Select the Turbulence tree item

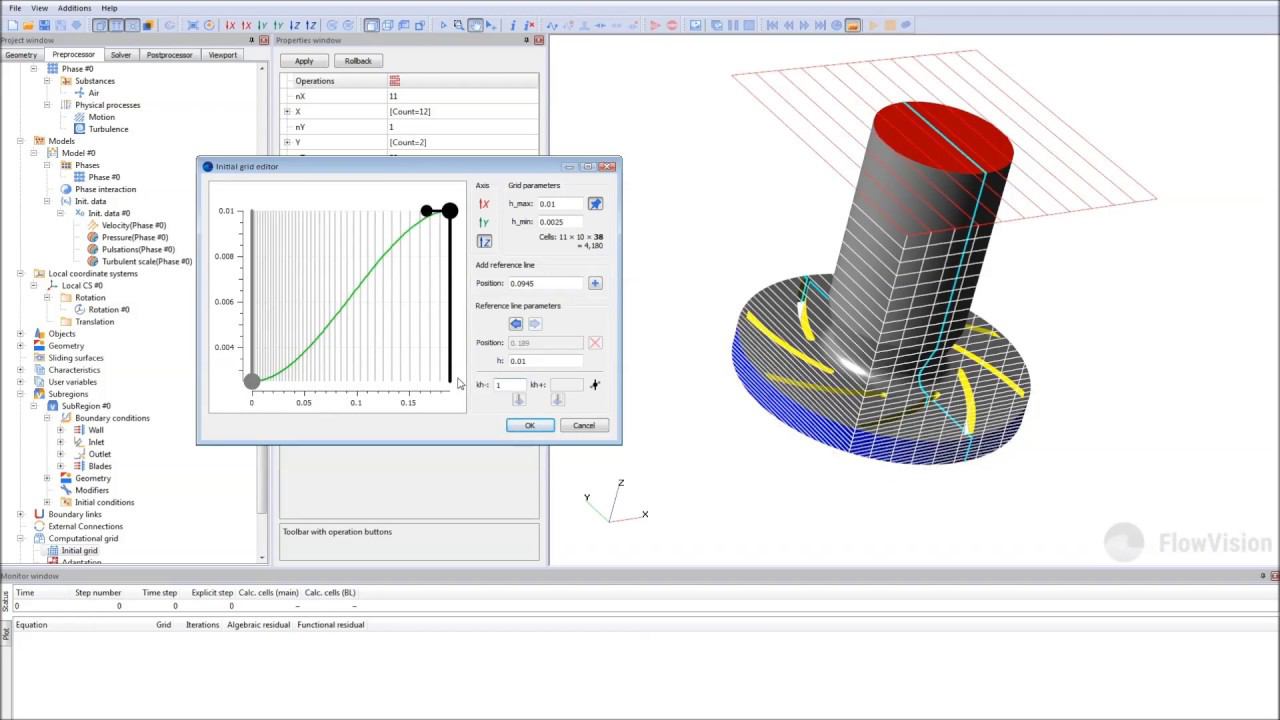click(x=108, y=129)
